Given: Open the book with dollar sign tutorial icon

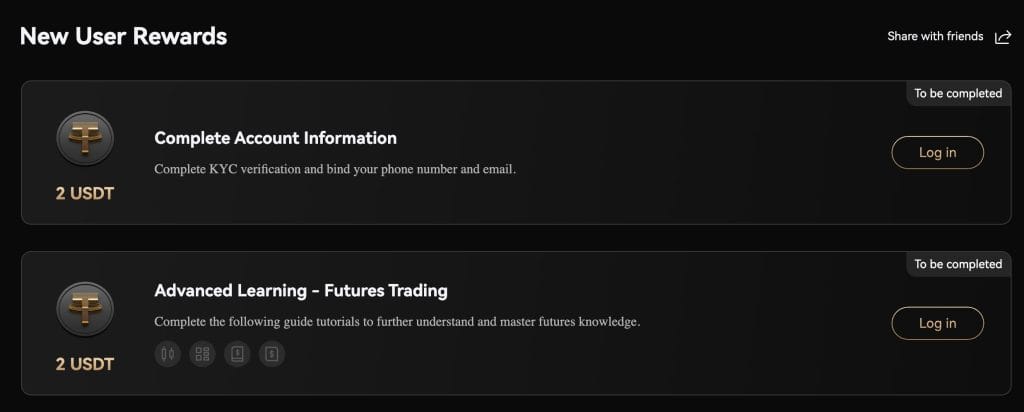Looking at the screenshot, I should tap(237, 354).
